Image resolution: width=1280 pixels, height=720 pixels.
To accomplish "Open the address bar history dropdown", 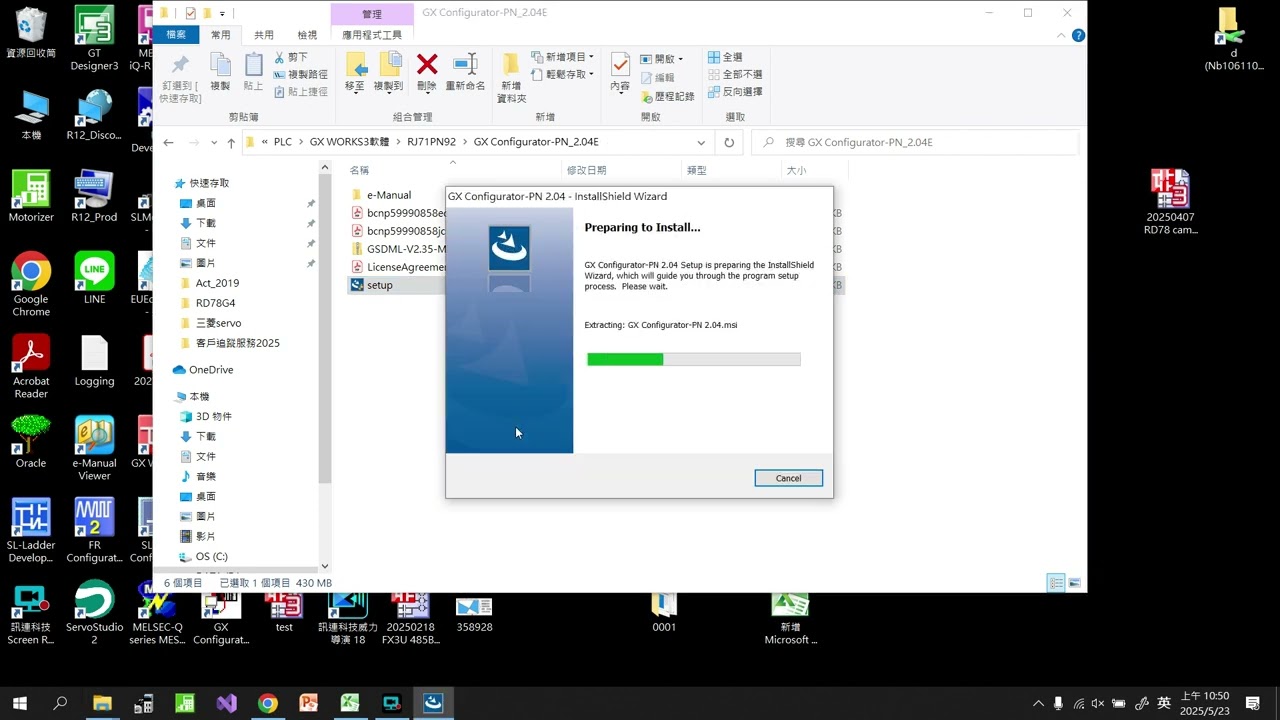I will [701, 143].
